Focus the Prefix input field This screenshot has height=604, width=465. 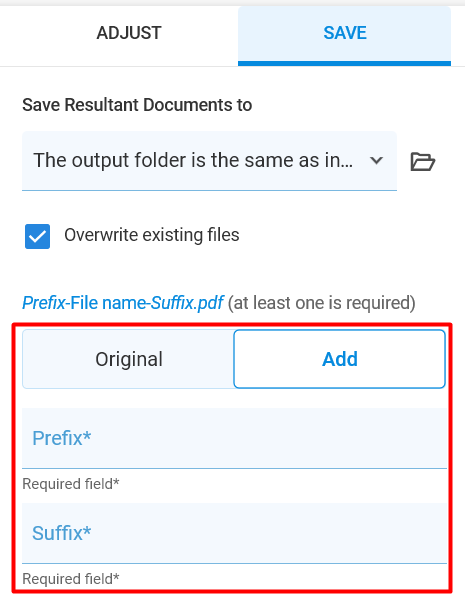[234, 438]
